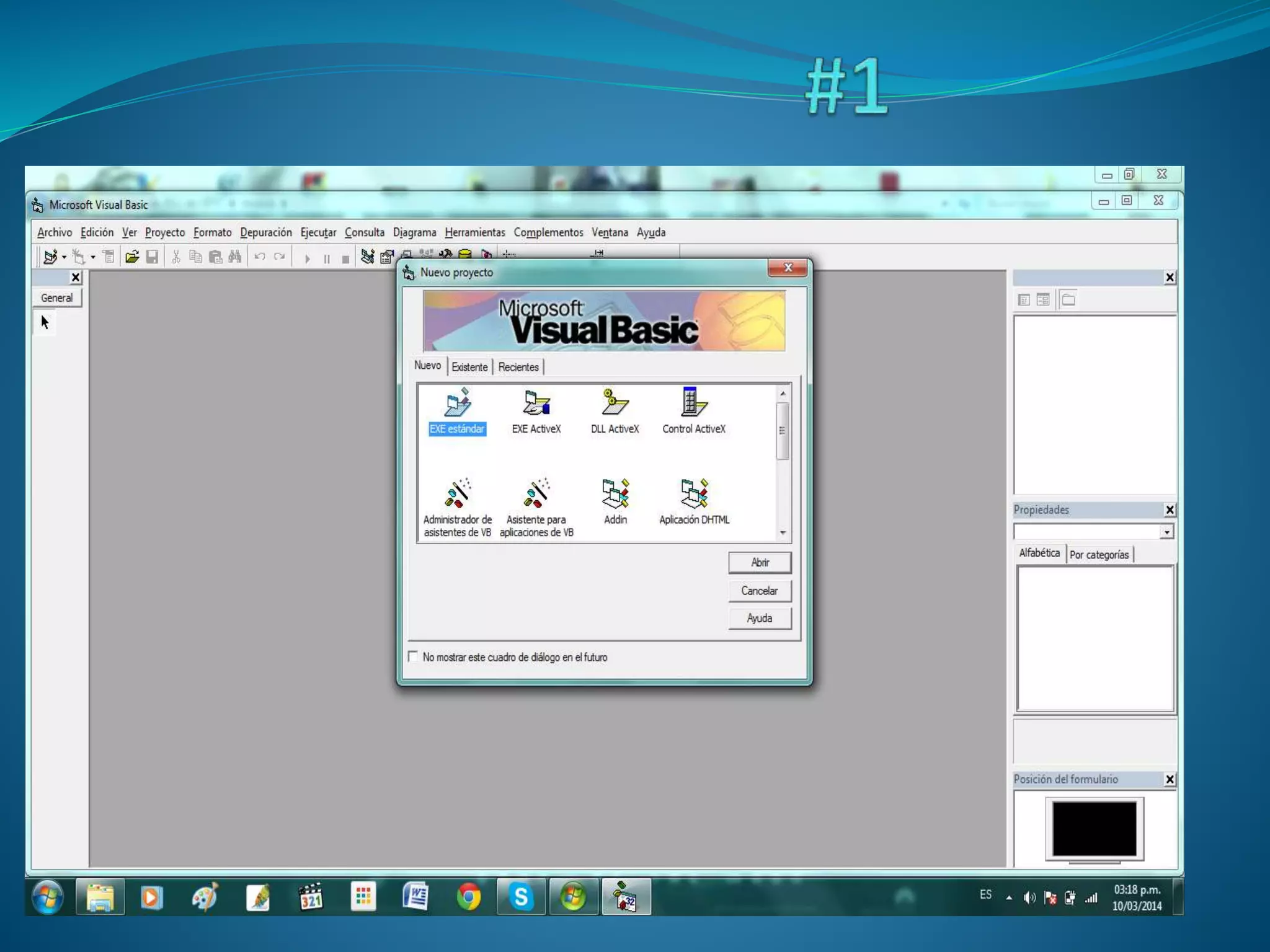The width and height of the screenshot is (1270, 952).
Task: Open the Herramientas menu
Action: 474,232
